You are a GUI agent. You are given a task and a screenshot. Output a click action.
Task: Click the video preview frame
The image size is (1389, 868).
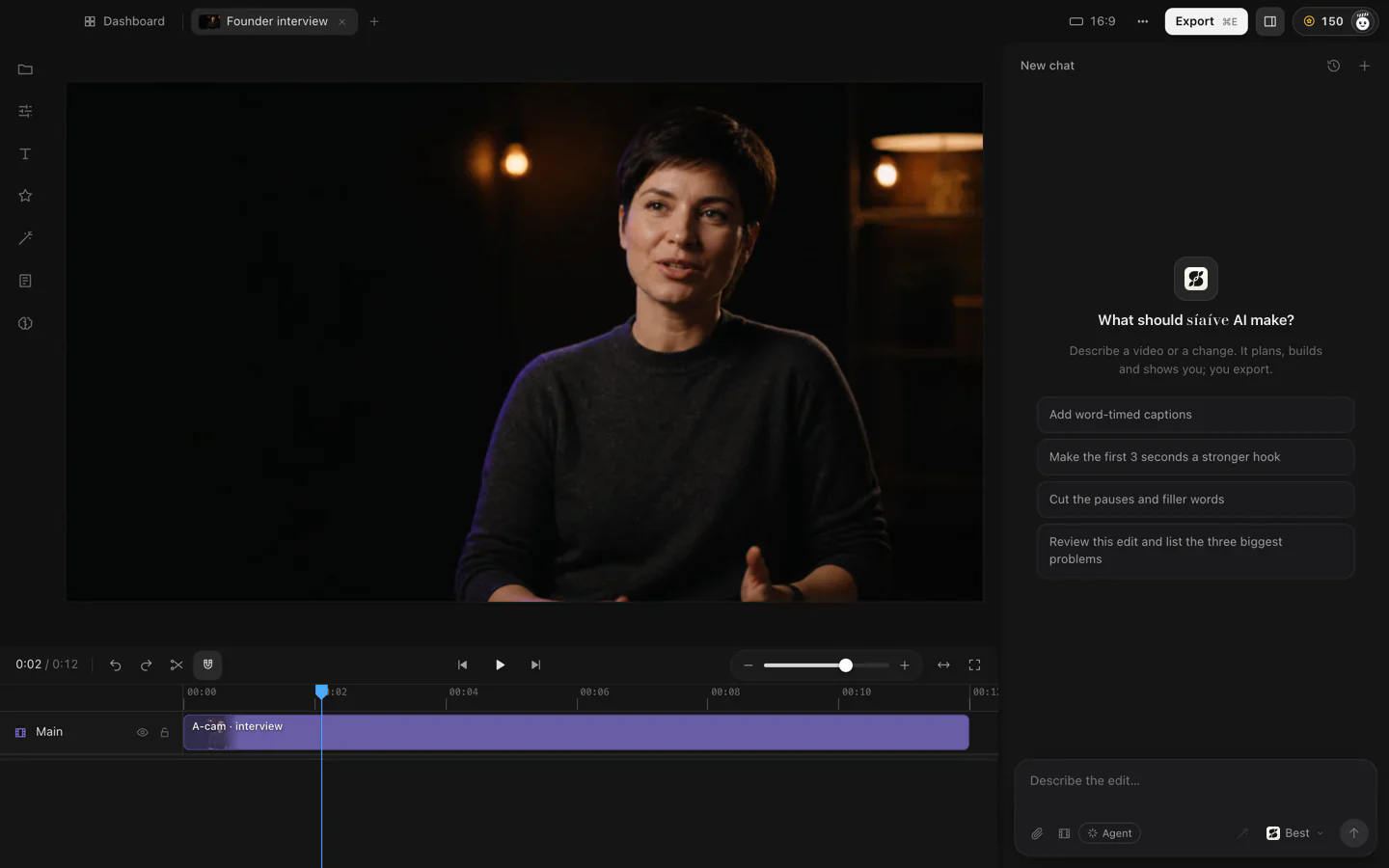525,341
